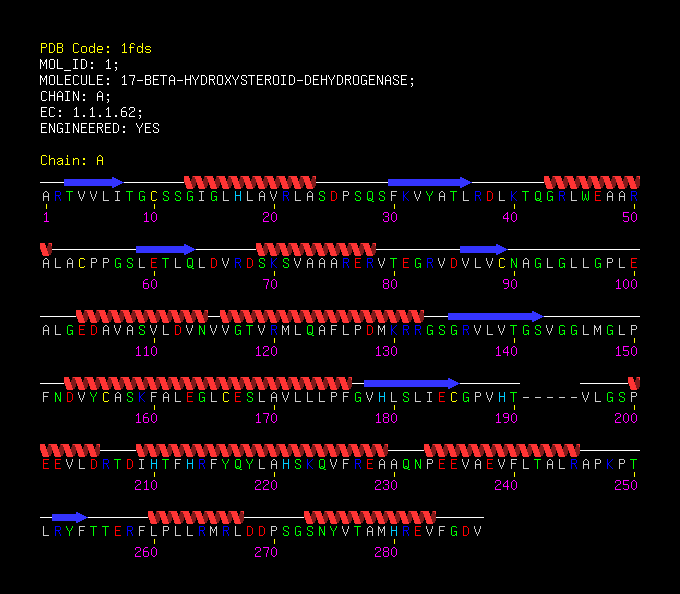Click the yellow cysteine C at residue 10
The height and width of the screenshot is (594, 680).
point(154,196)
